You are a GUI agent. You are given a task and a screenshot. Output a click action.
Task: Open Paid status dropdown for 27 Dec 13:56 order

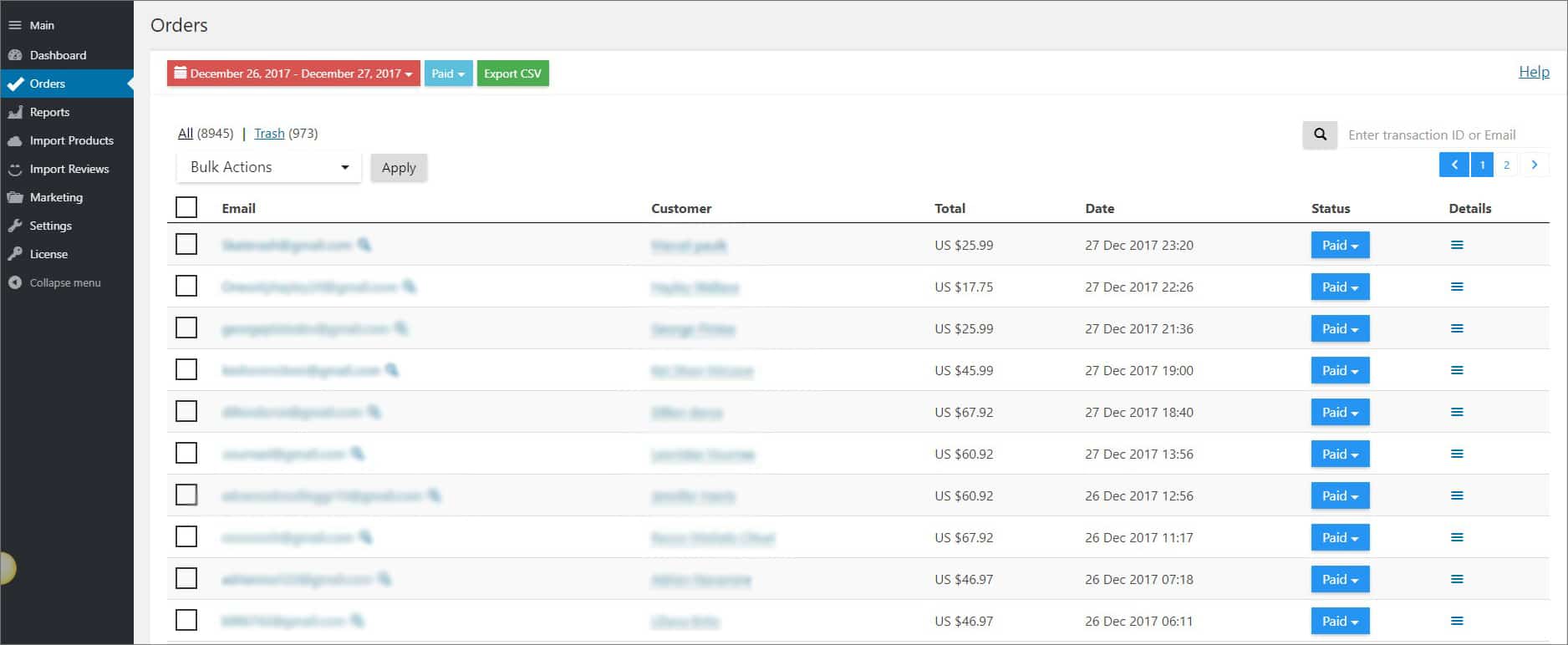click(x=1339, y=454)
